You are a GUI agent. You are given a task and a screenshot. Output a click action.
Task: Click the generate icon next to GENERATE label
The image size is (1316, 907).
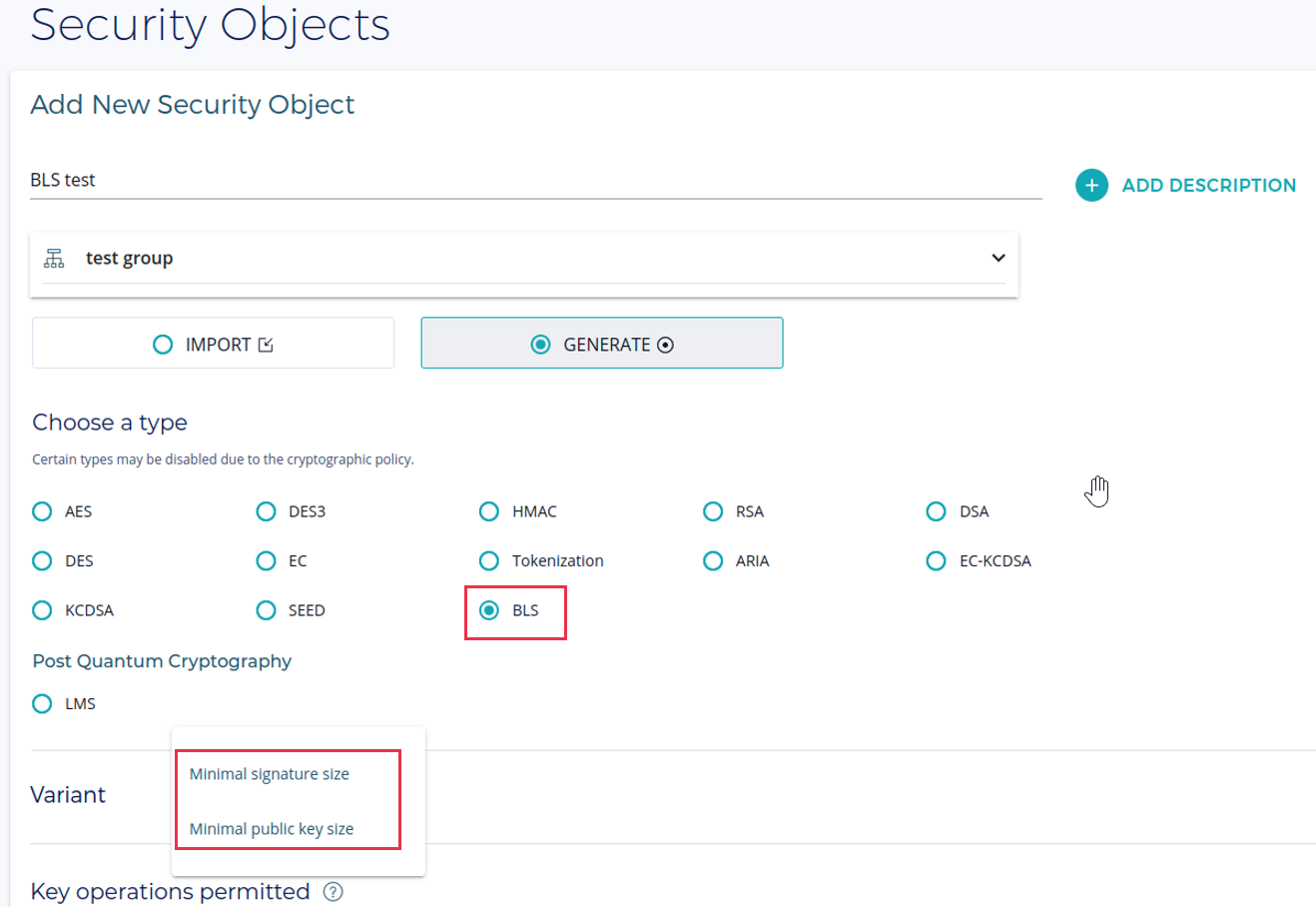point(666,345)
